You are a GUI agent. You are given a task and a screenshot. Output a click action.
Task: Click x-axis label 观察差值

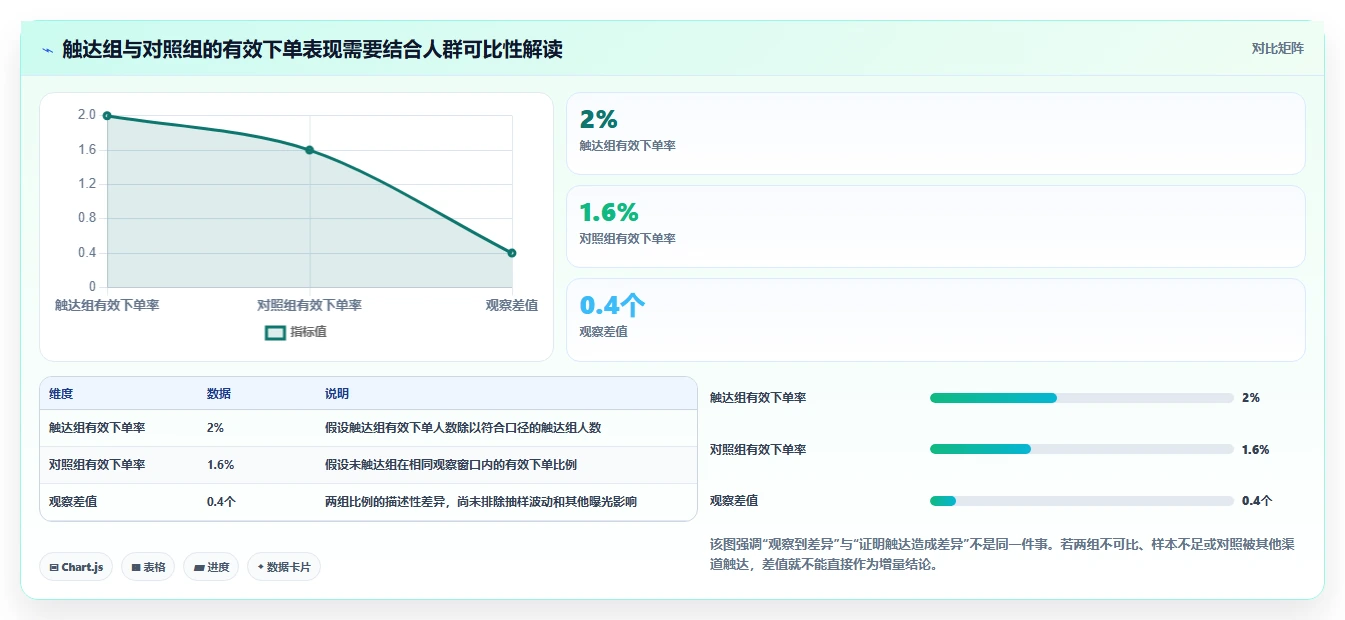pyautogui.click(x=512, y=305)
